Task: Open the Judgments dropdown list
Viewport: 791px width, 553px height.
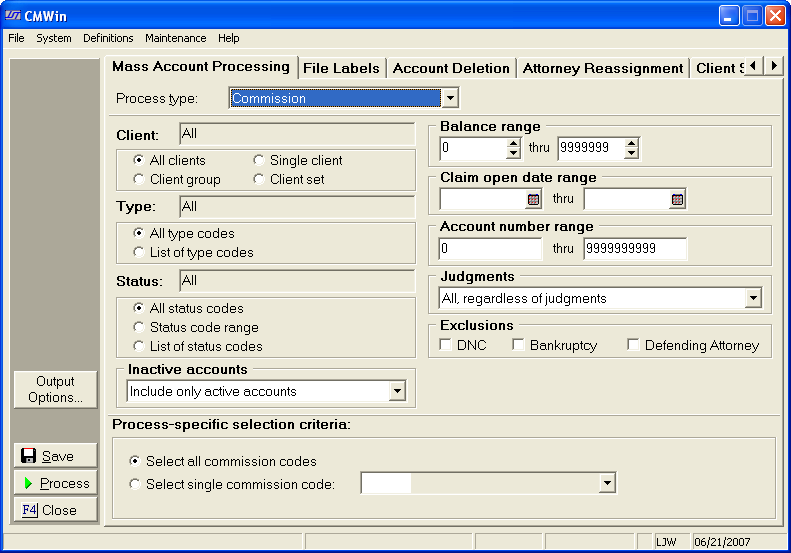Action: [x=752, y=298]
